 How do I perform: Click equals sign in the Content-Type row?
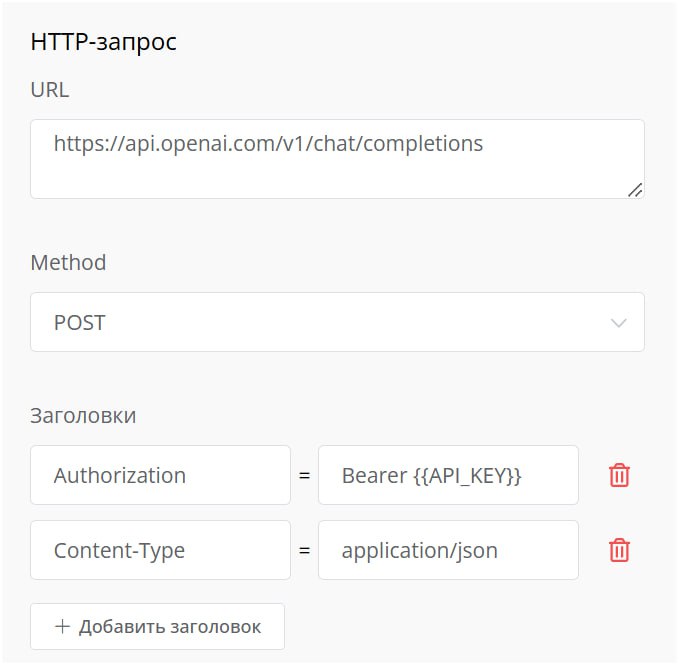click(304, 551)
